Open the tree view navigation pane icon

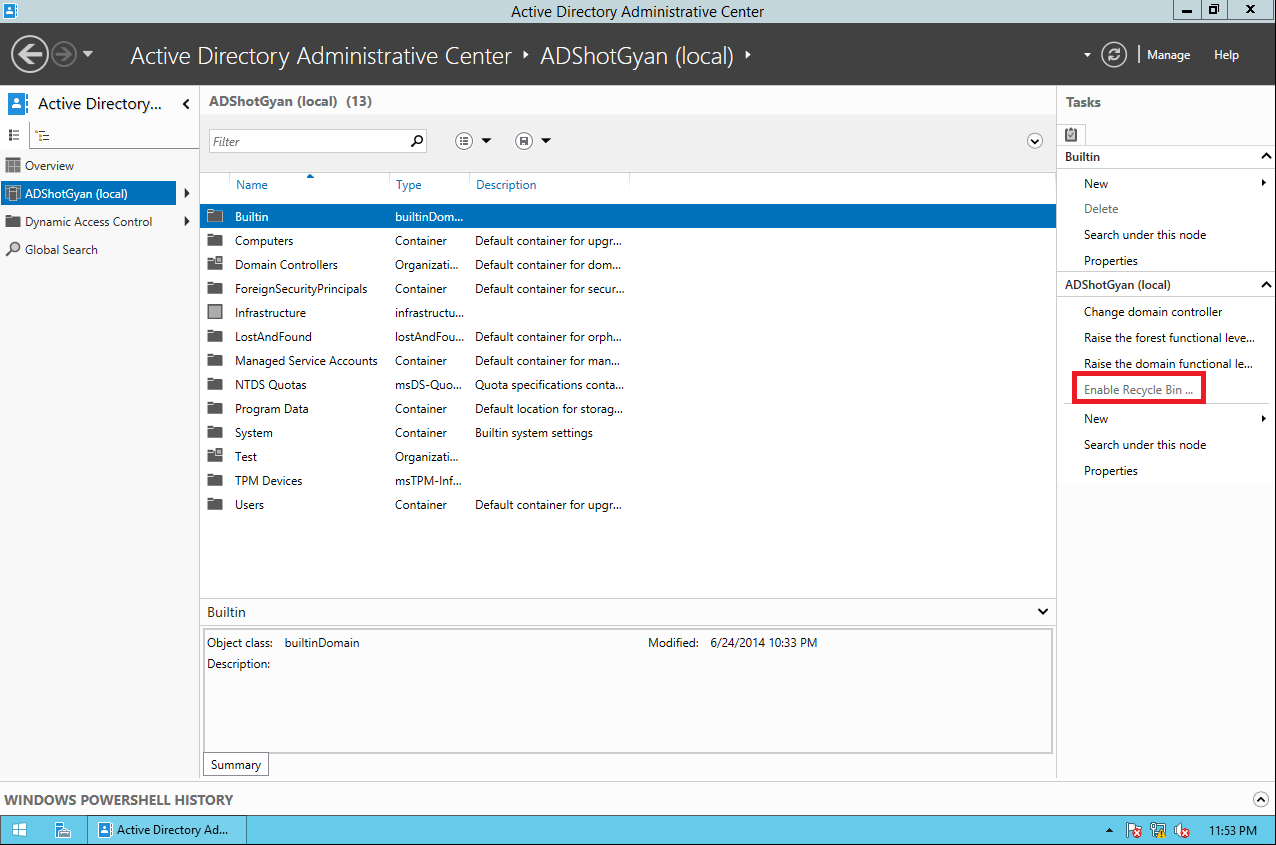(x=40, y=135)
